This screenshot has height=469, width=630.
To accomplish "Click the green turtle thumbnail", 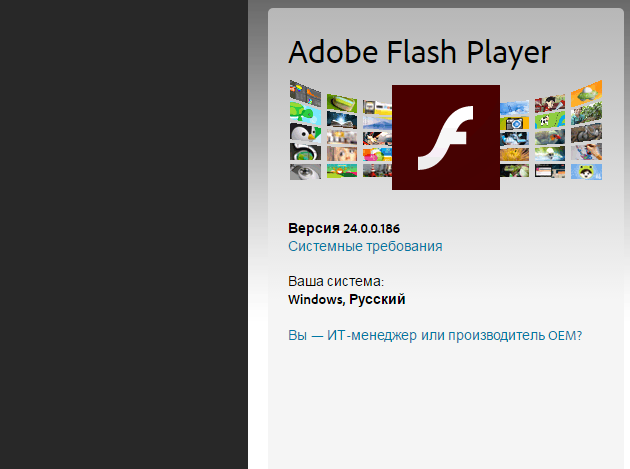I will (305, 112).
